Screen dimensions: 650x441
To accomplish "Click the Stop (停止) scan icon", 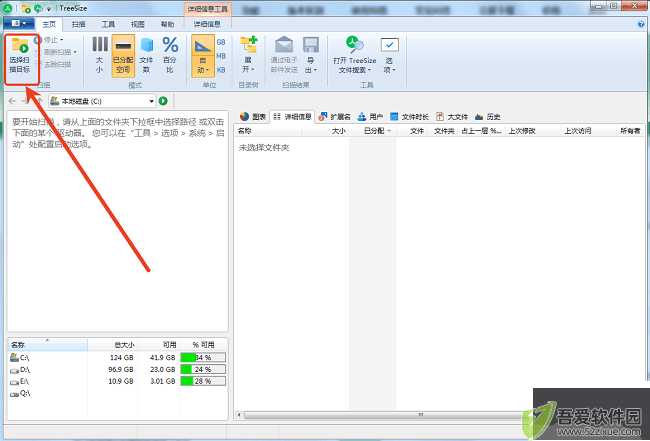I will pyautogui.click(x=38, y=40).
